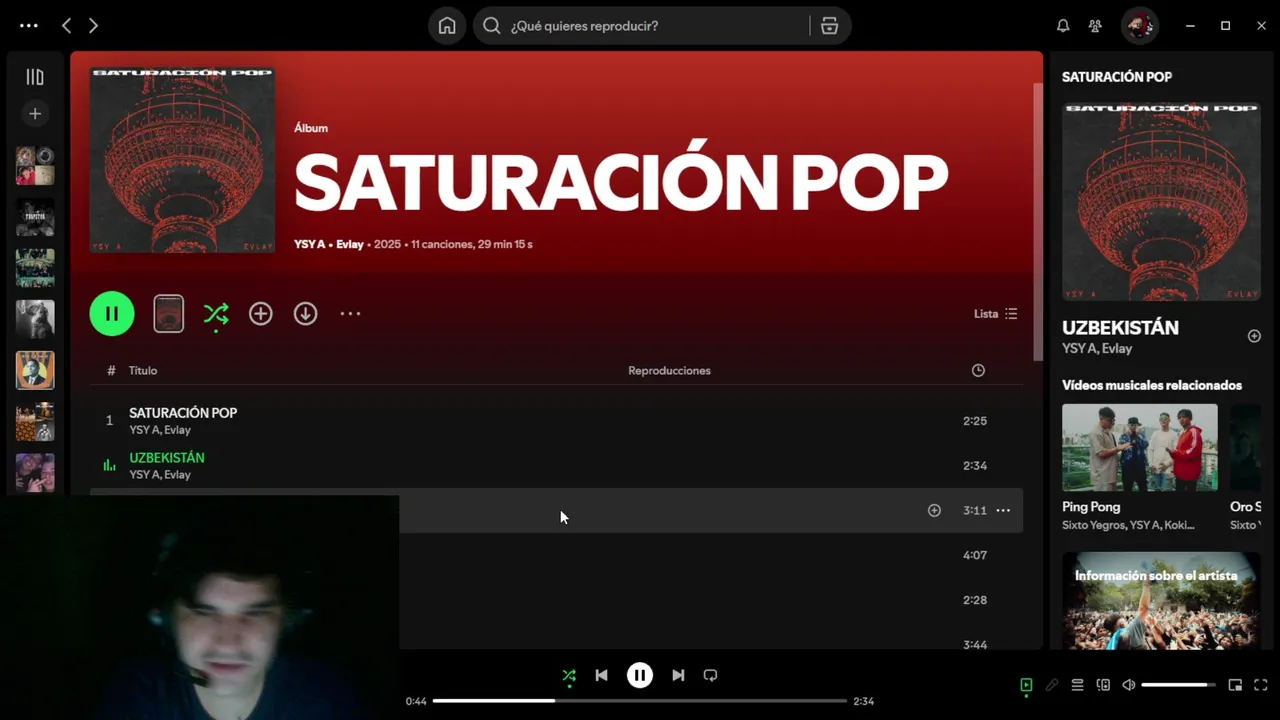Open UZBEKISTÁN title in now playing panel
The height and width of the screenshot is (720, 1280).
pos(1120,328)
